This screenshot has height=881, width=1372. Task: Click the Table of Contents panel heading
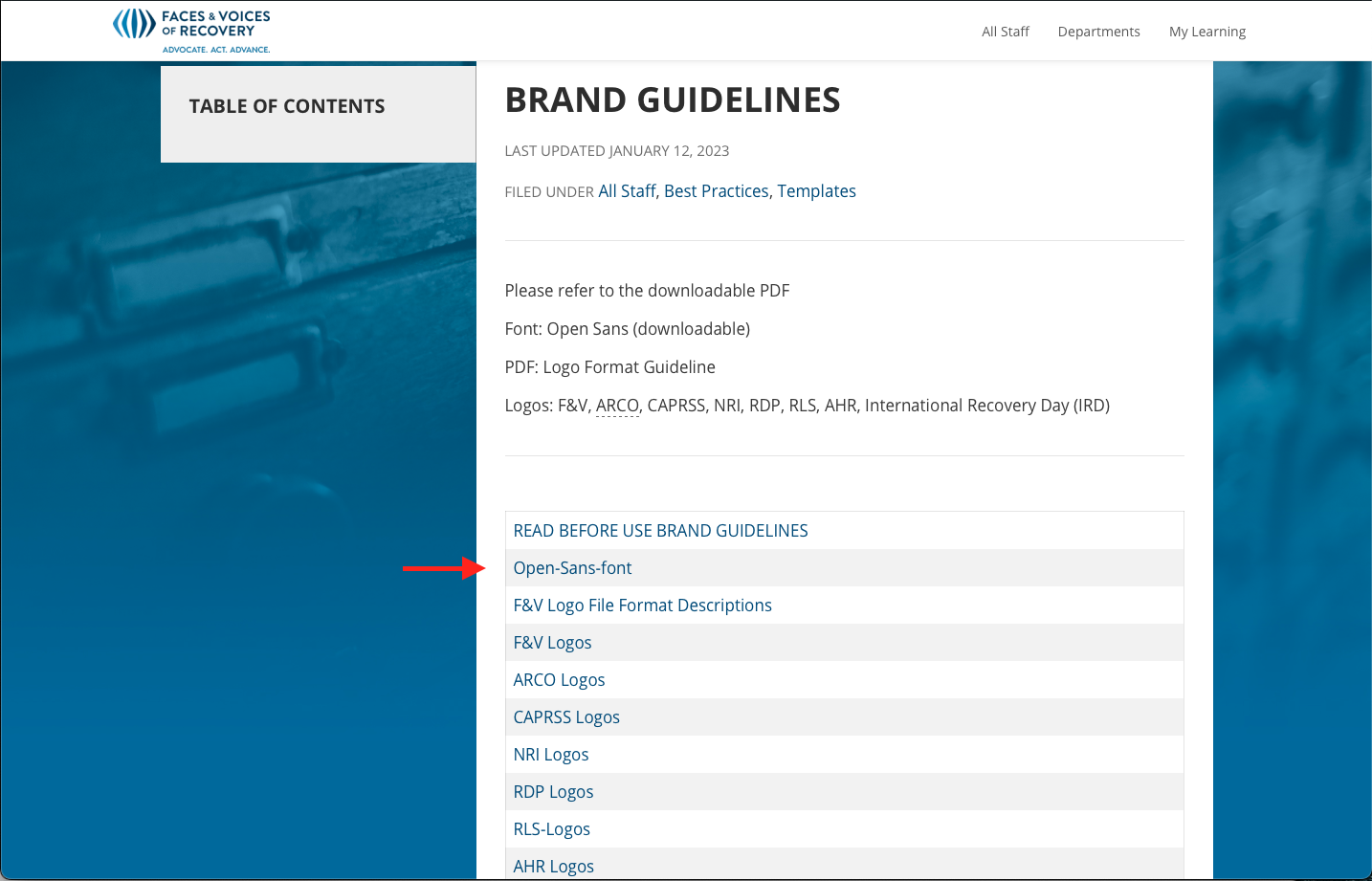(287, 106)
